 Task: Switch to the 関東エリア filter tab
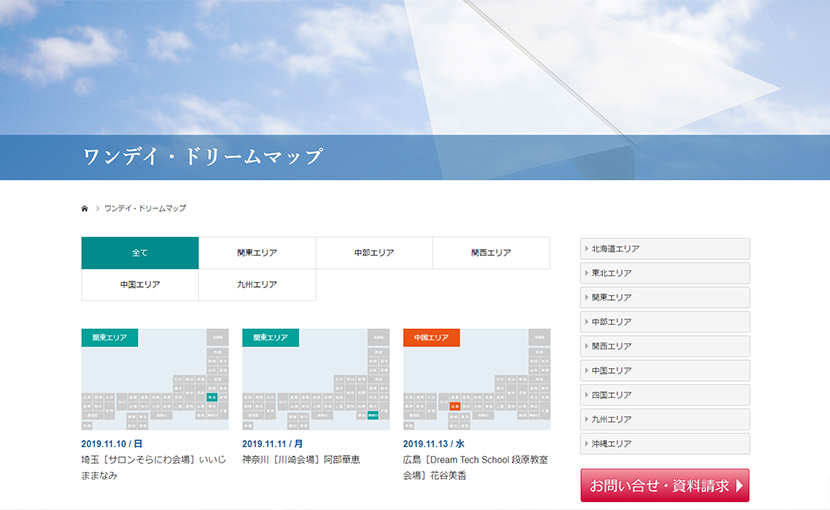point(257,253)
